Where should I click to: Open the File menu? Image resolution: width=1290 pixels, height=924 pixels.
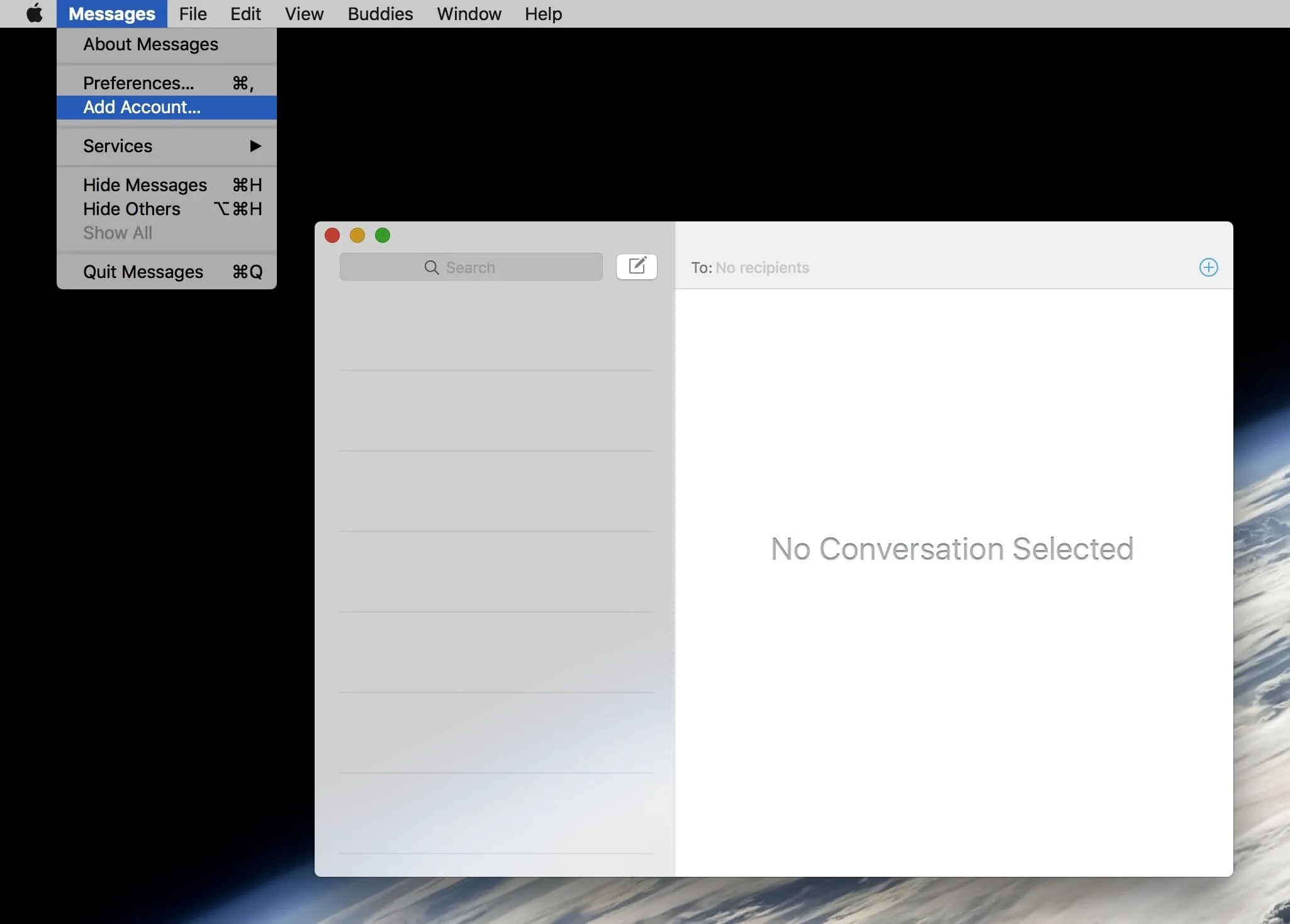tap(193, 14)
